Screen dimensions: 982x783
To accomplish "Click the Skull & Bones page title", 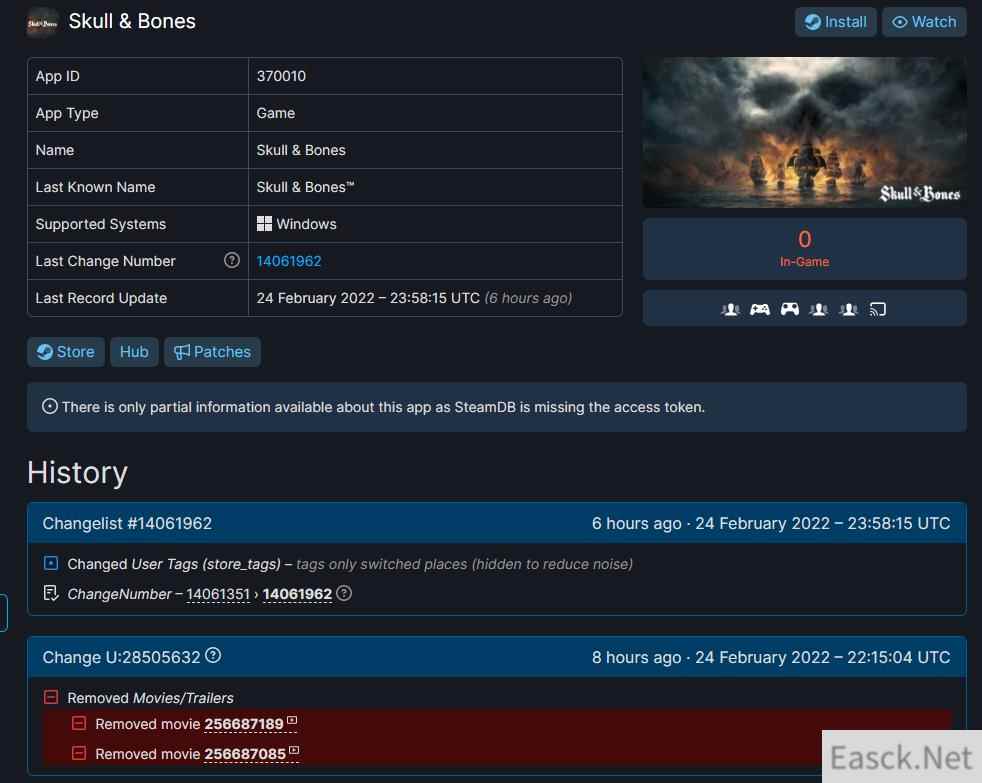I will point(132,21).
